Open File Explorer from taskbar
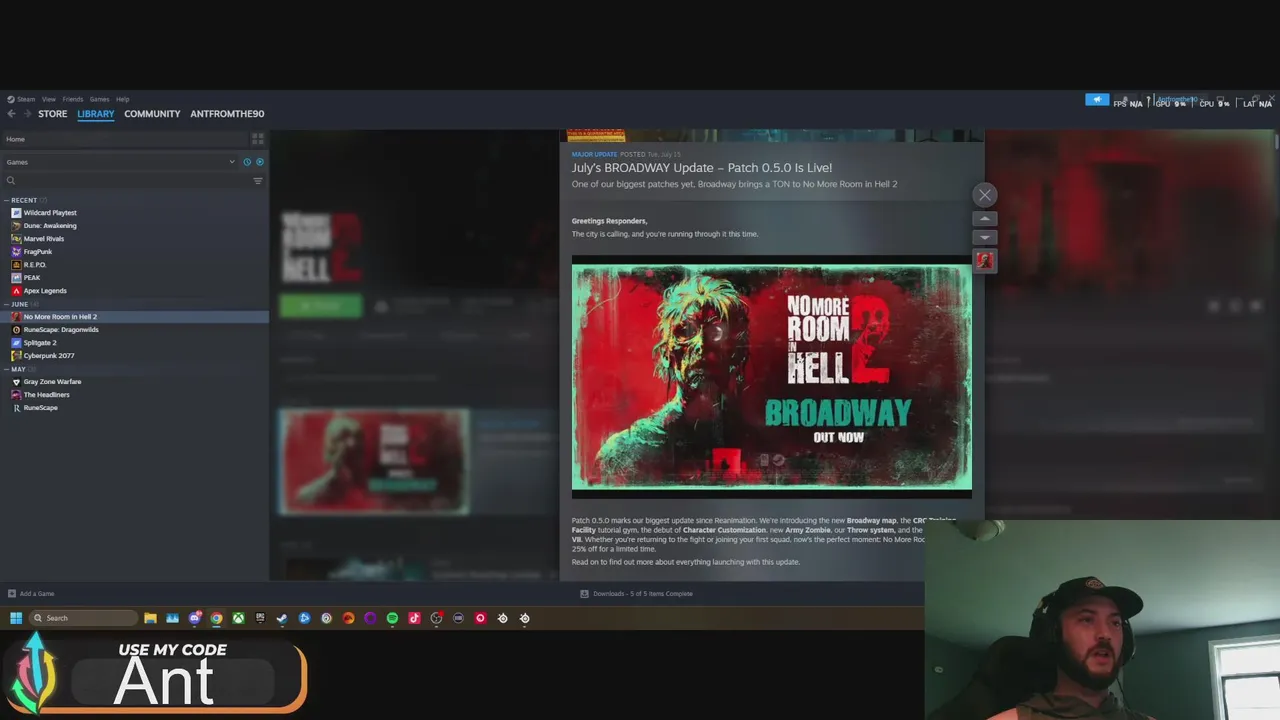1280x720 pixels. (150, 618)
